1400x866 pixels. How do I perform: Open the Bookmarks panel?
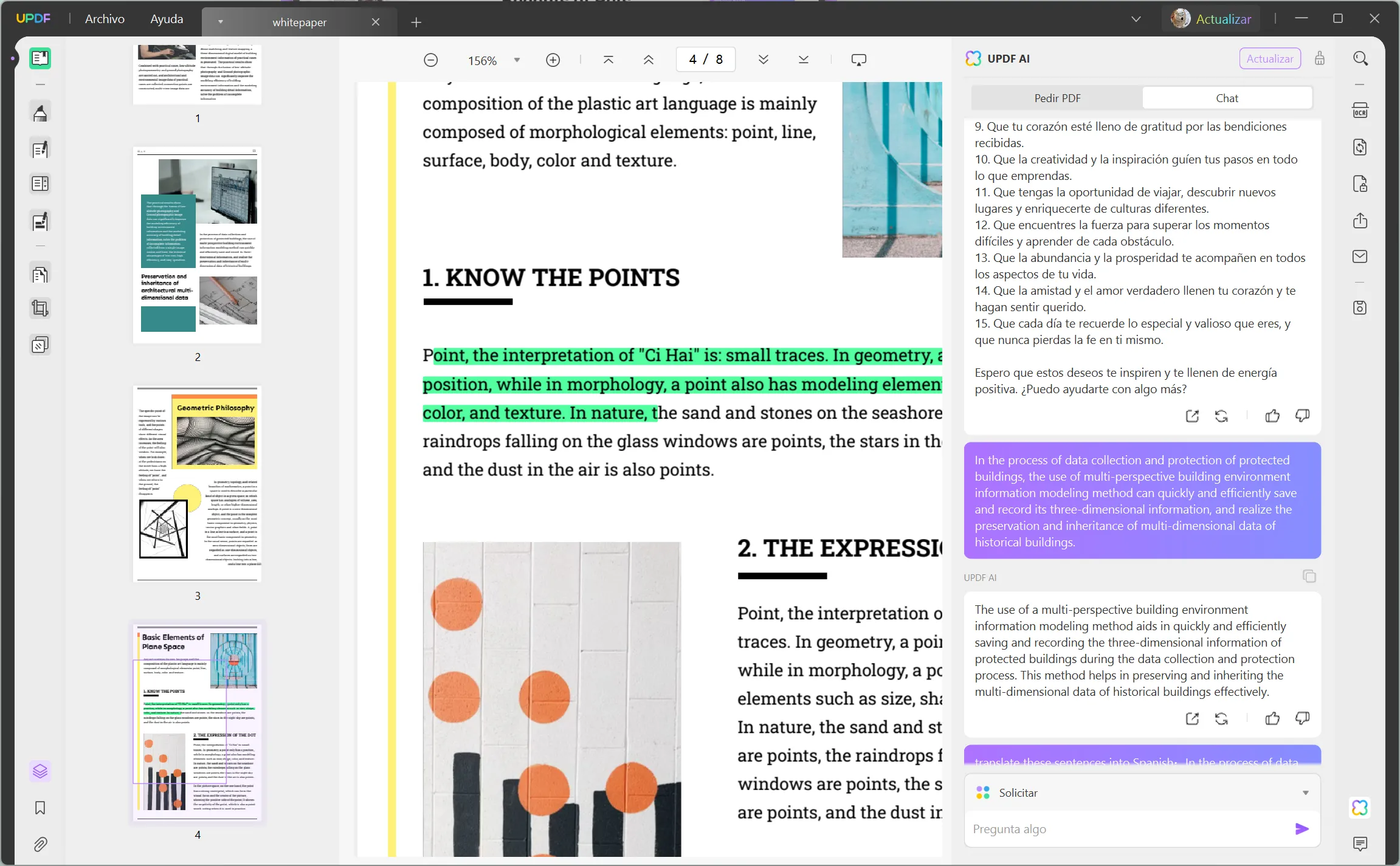[x=40, y=808]
